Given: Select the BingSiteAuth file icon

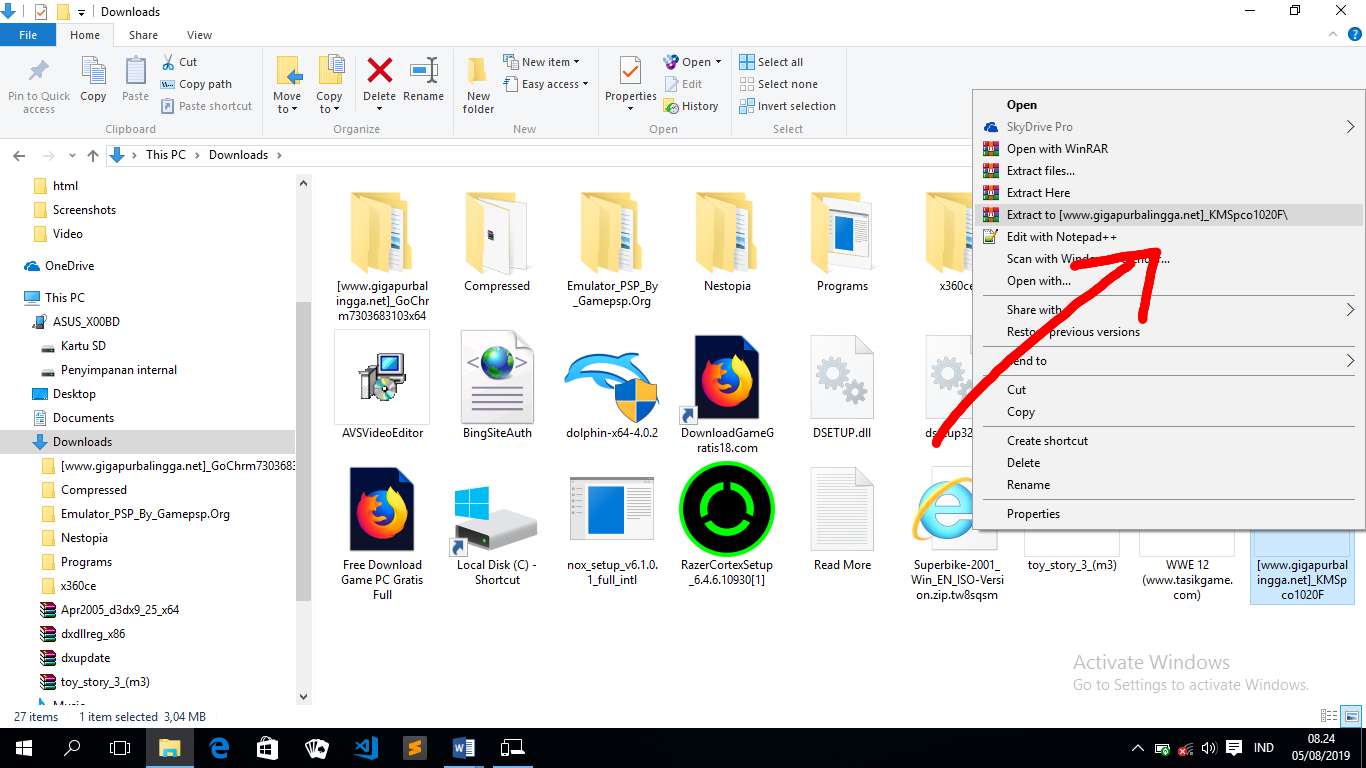Looking at the screenshot, I should click(x=497, y=376).
